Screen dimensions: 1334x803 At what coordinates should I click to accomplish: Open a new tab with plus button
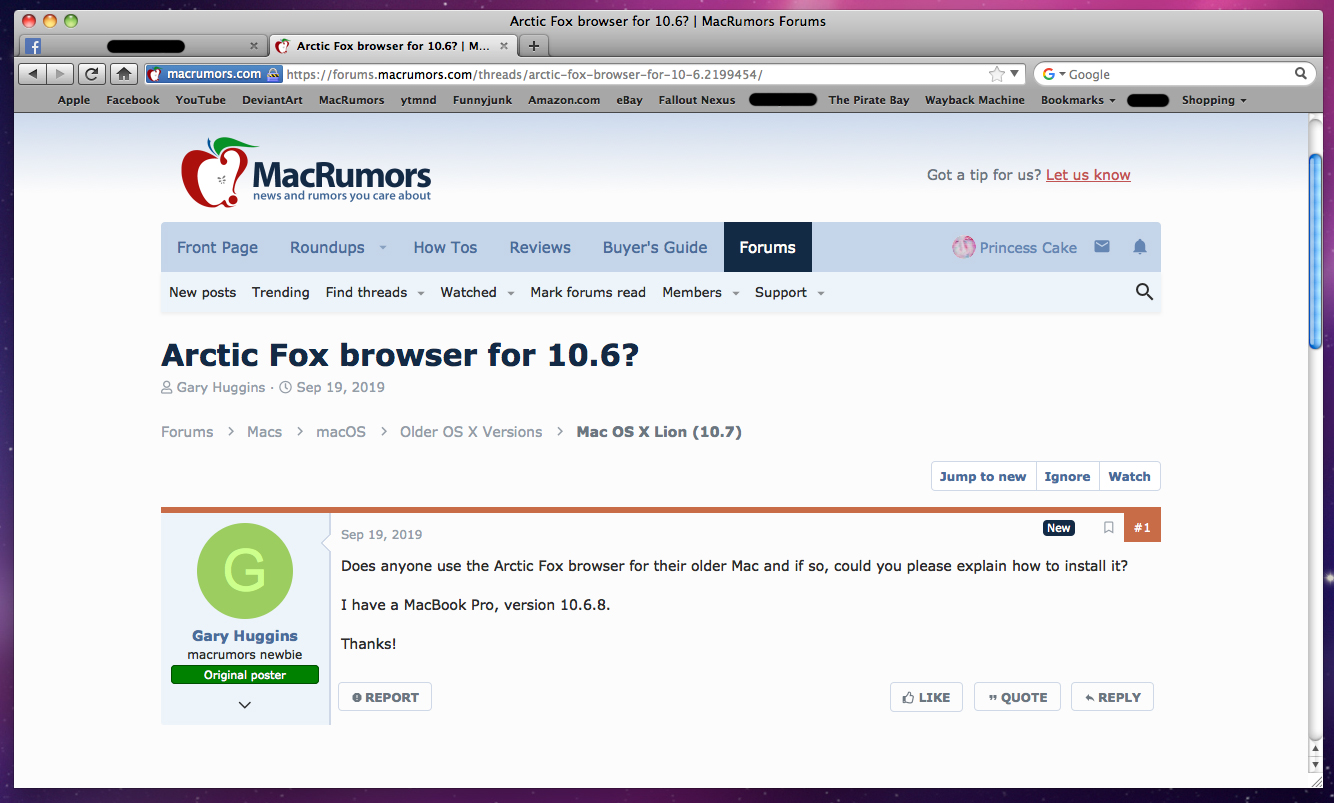point(534,46)
